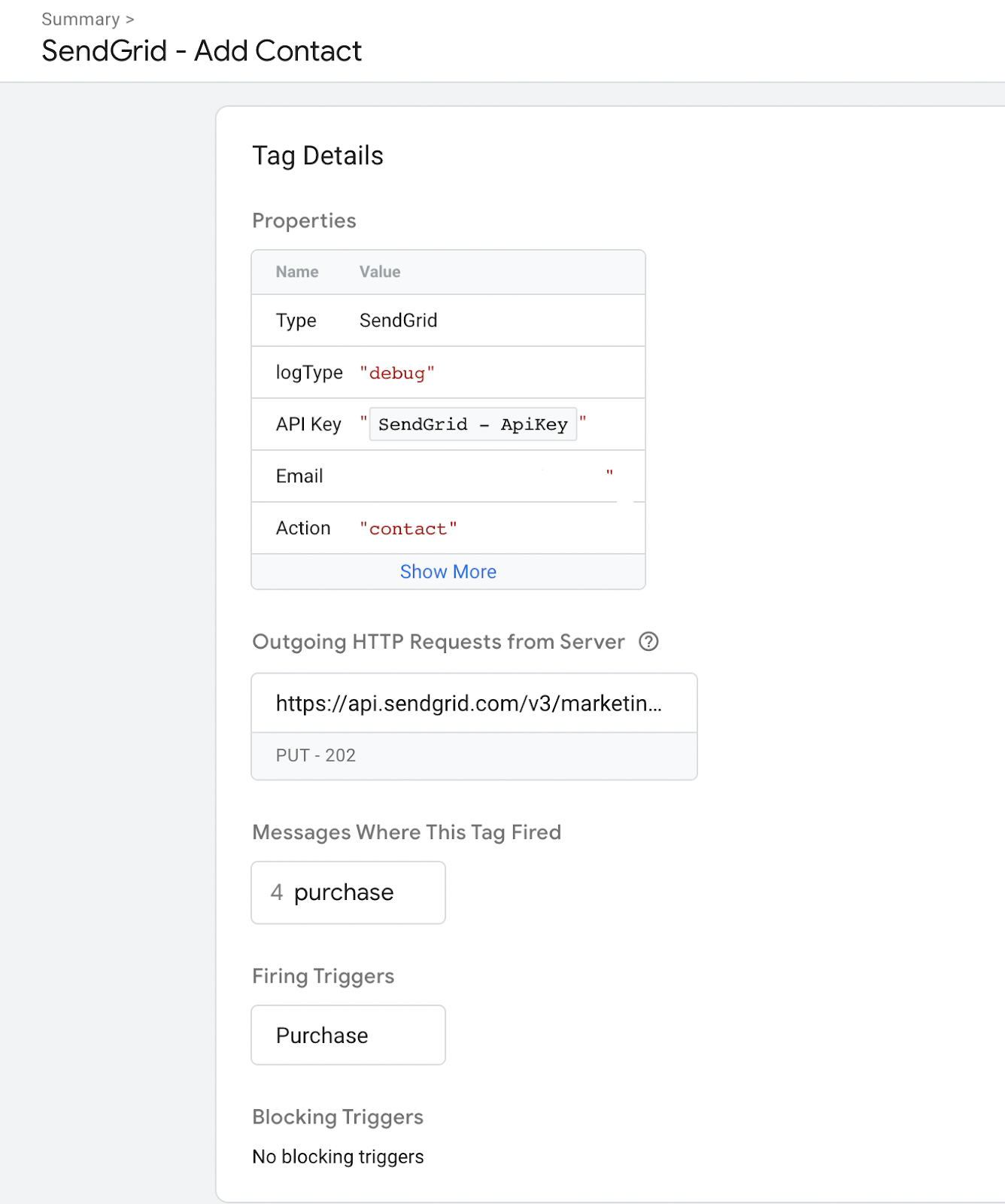1005x1204 pixels.
Task: Open the api.sendgrid.com outgoing request card
Action: pos(474,726)
